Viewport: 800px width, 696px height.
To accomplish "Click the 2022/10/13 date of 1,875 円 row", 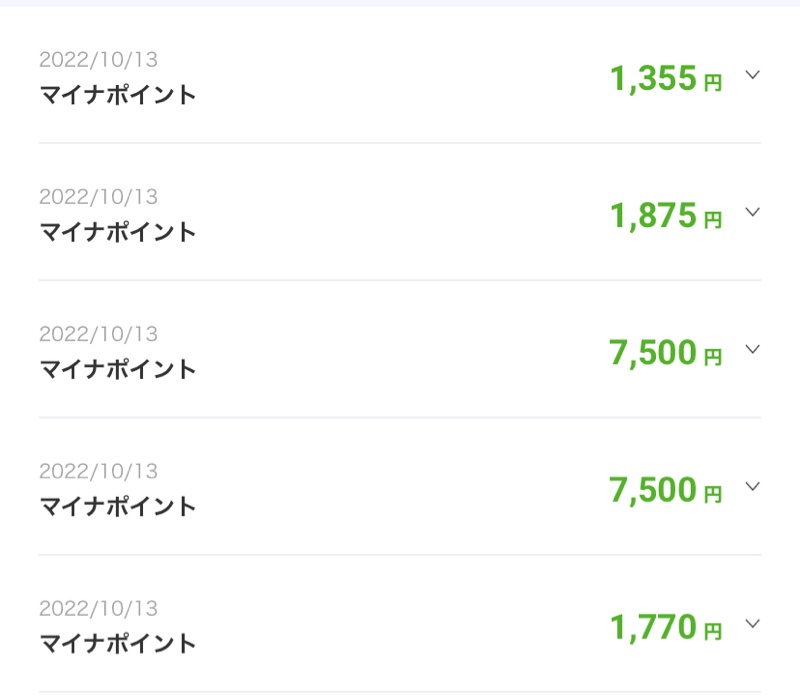I will [x=98, y=197].
